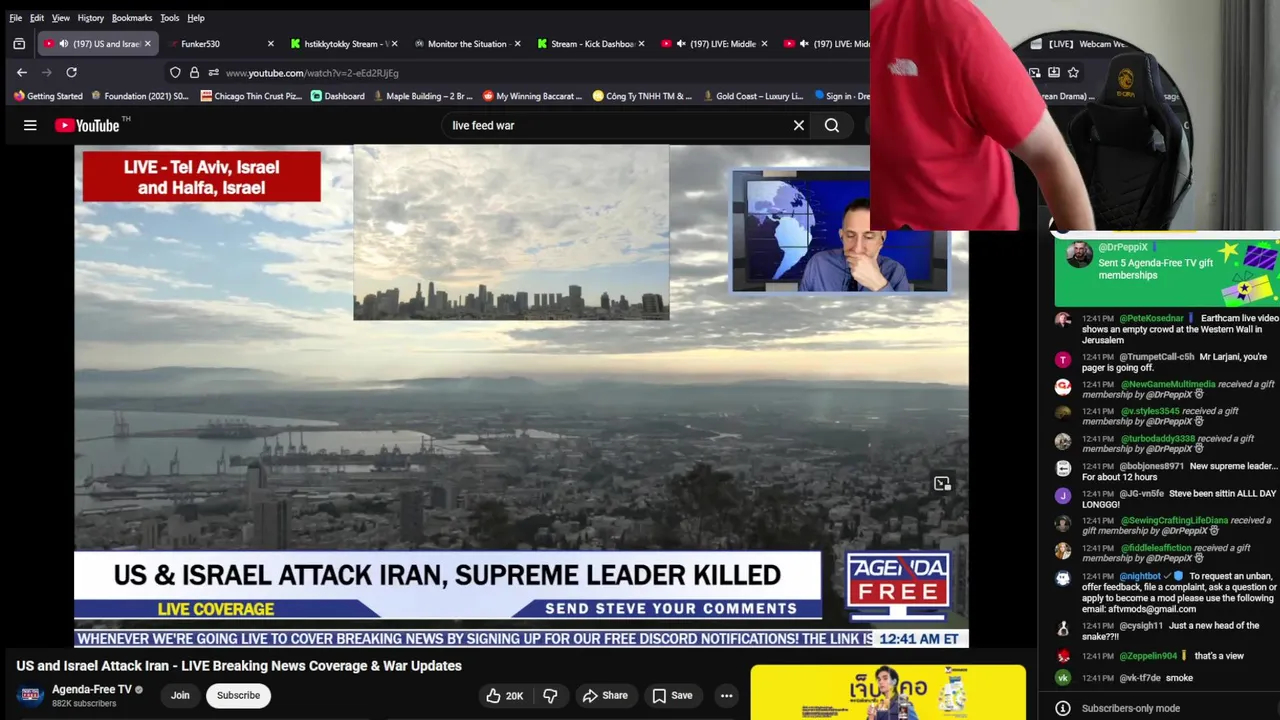Switch to the Stream - Kick Dashboard tab
Screen dimensions: 1280x720
tap(590, 44)
